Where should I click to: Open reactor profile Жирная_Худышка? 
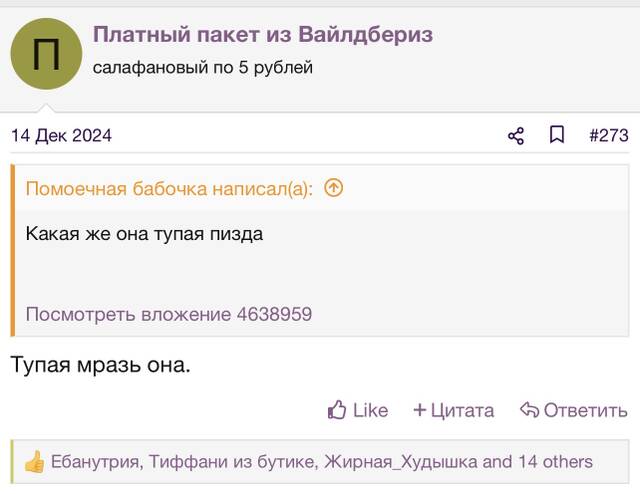401,462
